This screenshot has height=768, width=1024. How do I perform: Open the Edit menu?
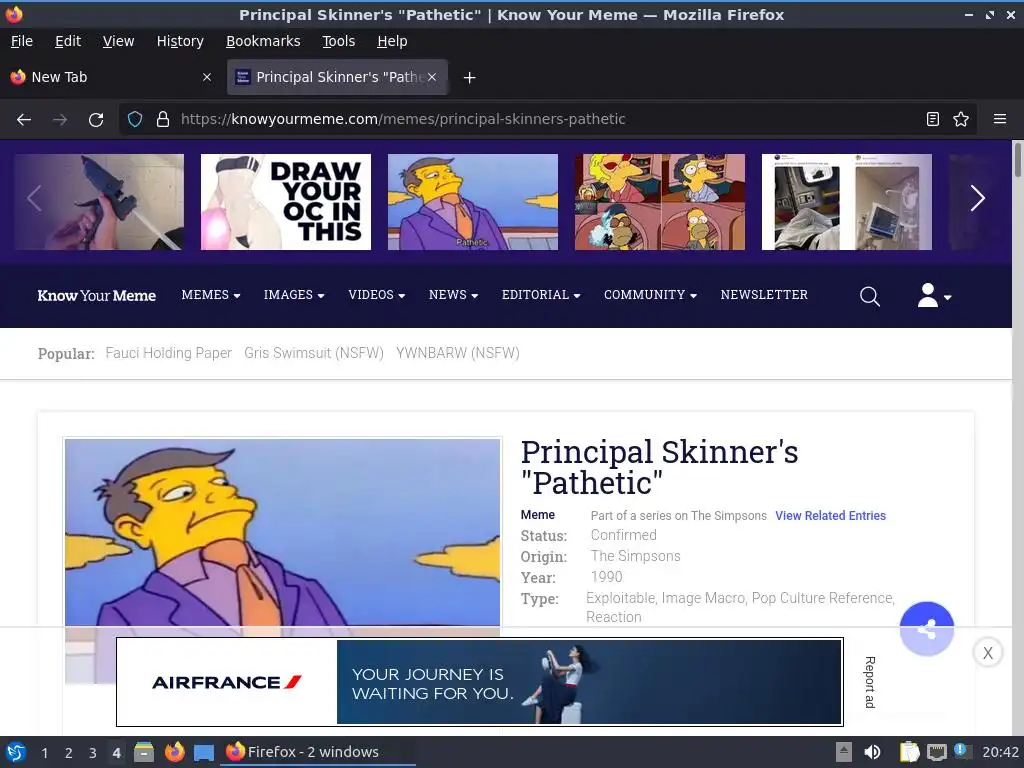68,41
